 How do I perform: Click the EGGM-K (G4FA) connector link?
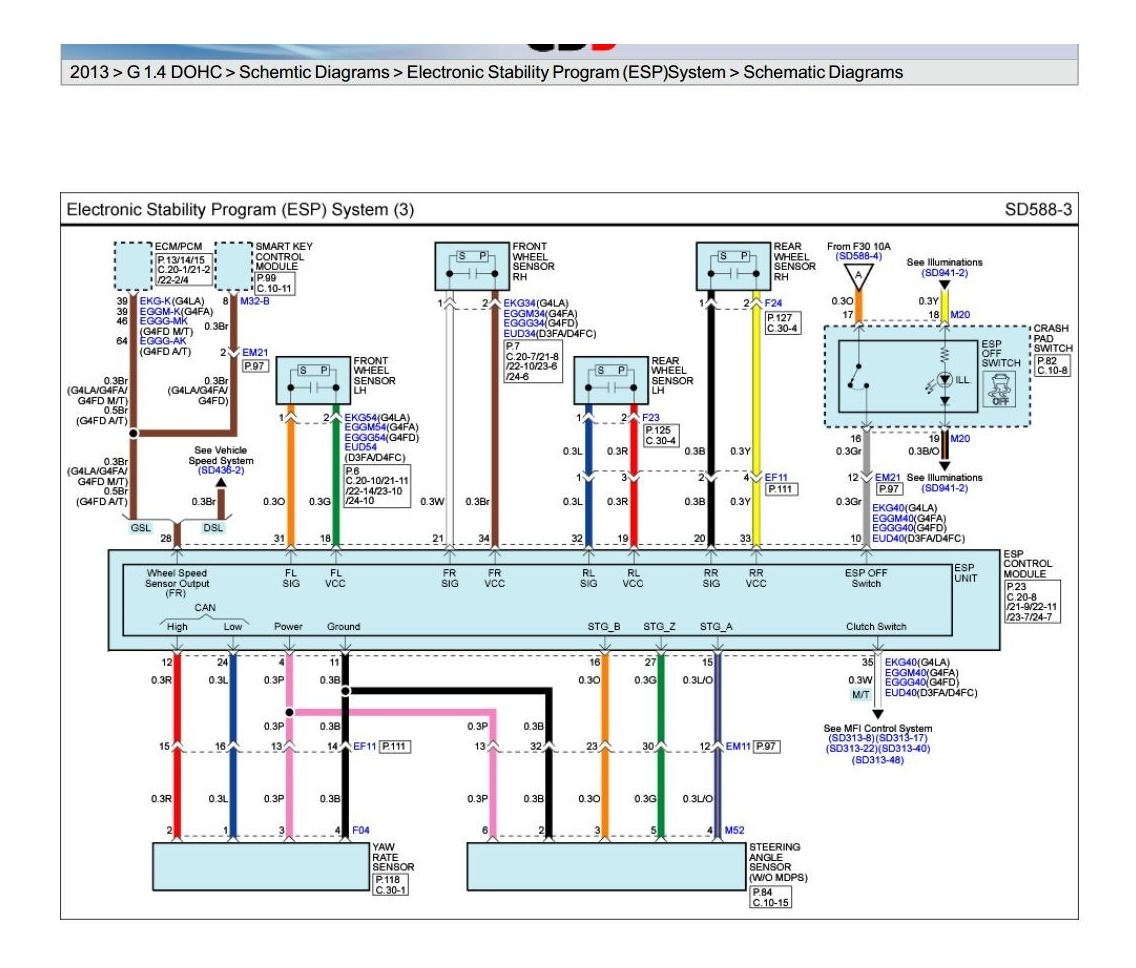[x=160, y=312]
